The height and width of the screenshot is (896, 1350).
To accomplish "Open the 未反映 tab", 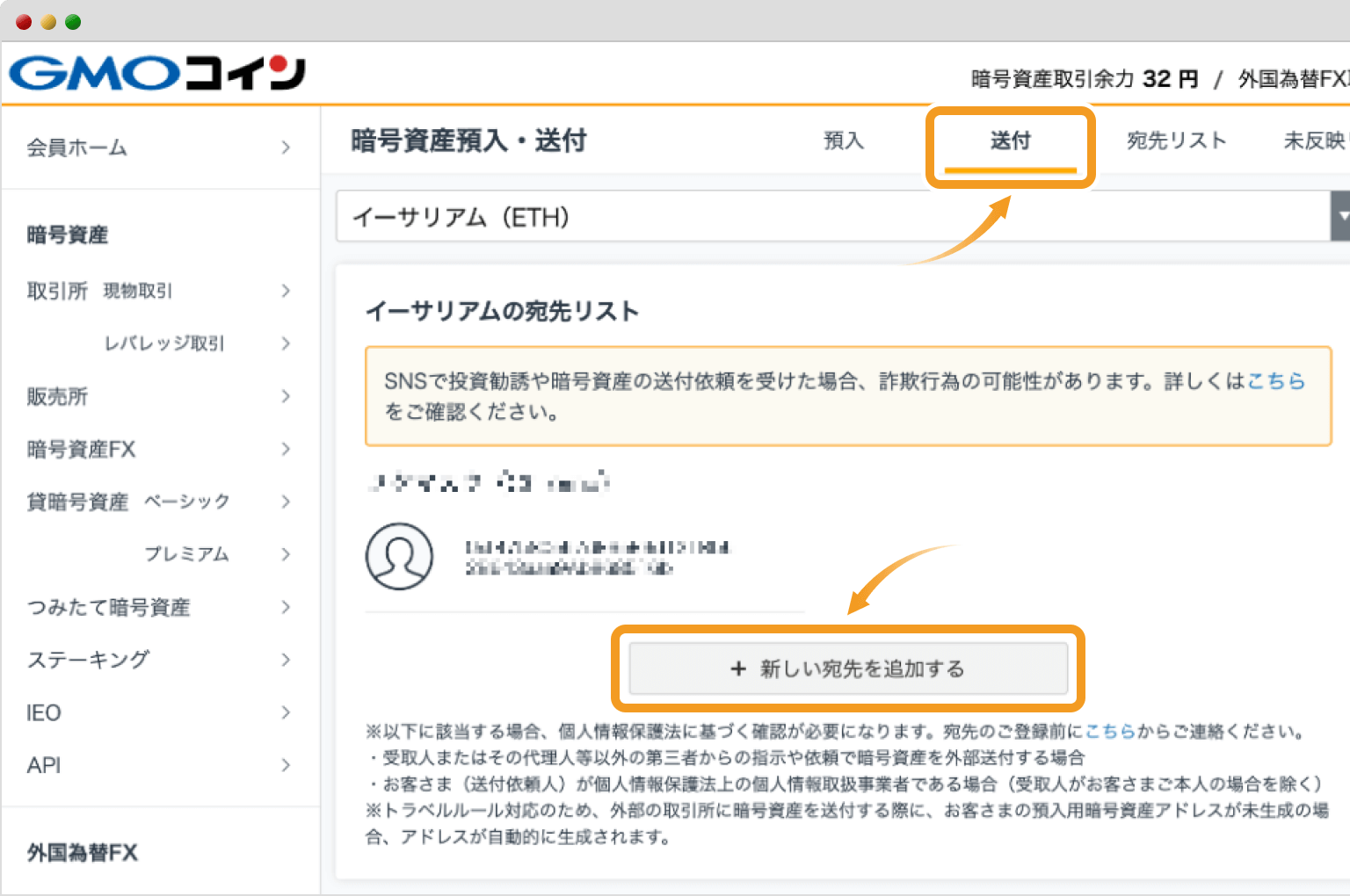I will click(x=1315, y=141).
